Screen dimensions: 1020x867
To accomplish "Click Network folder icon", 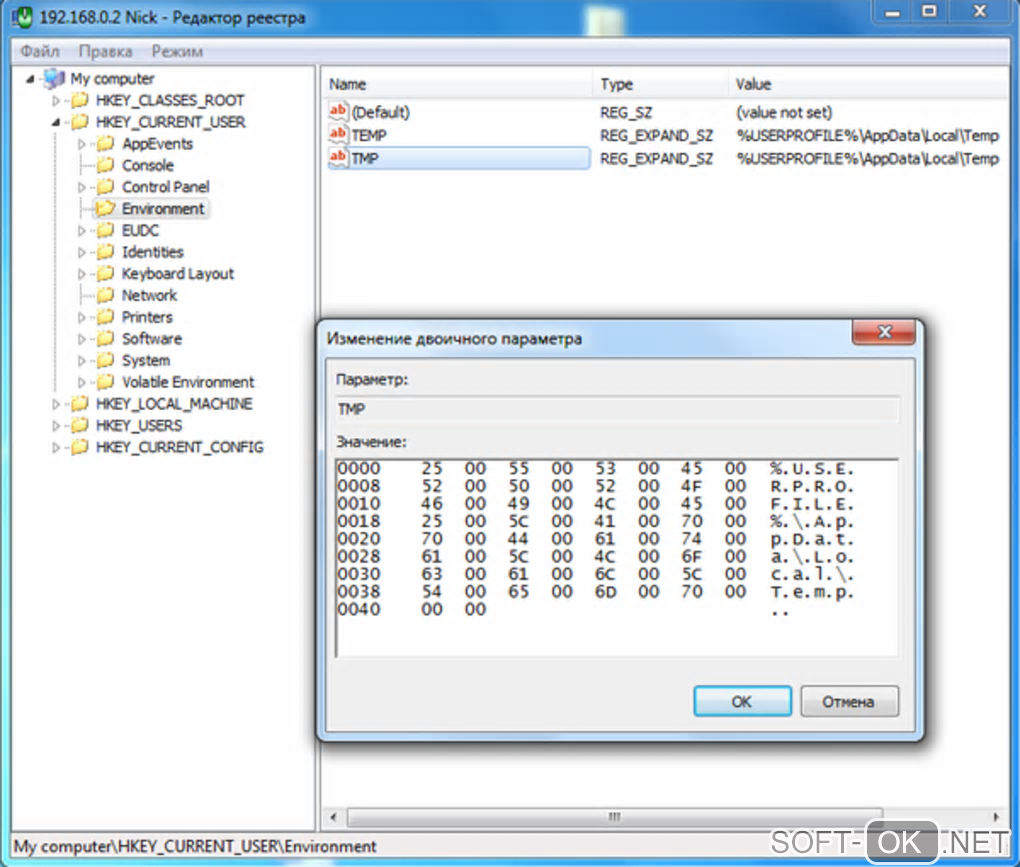I will coord(105,295).
